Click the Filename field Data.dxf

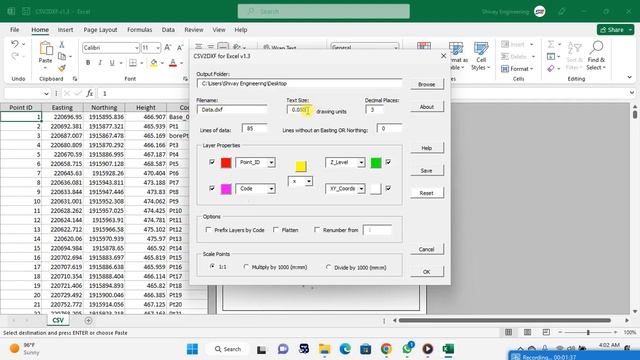[232, 109]
